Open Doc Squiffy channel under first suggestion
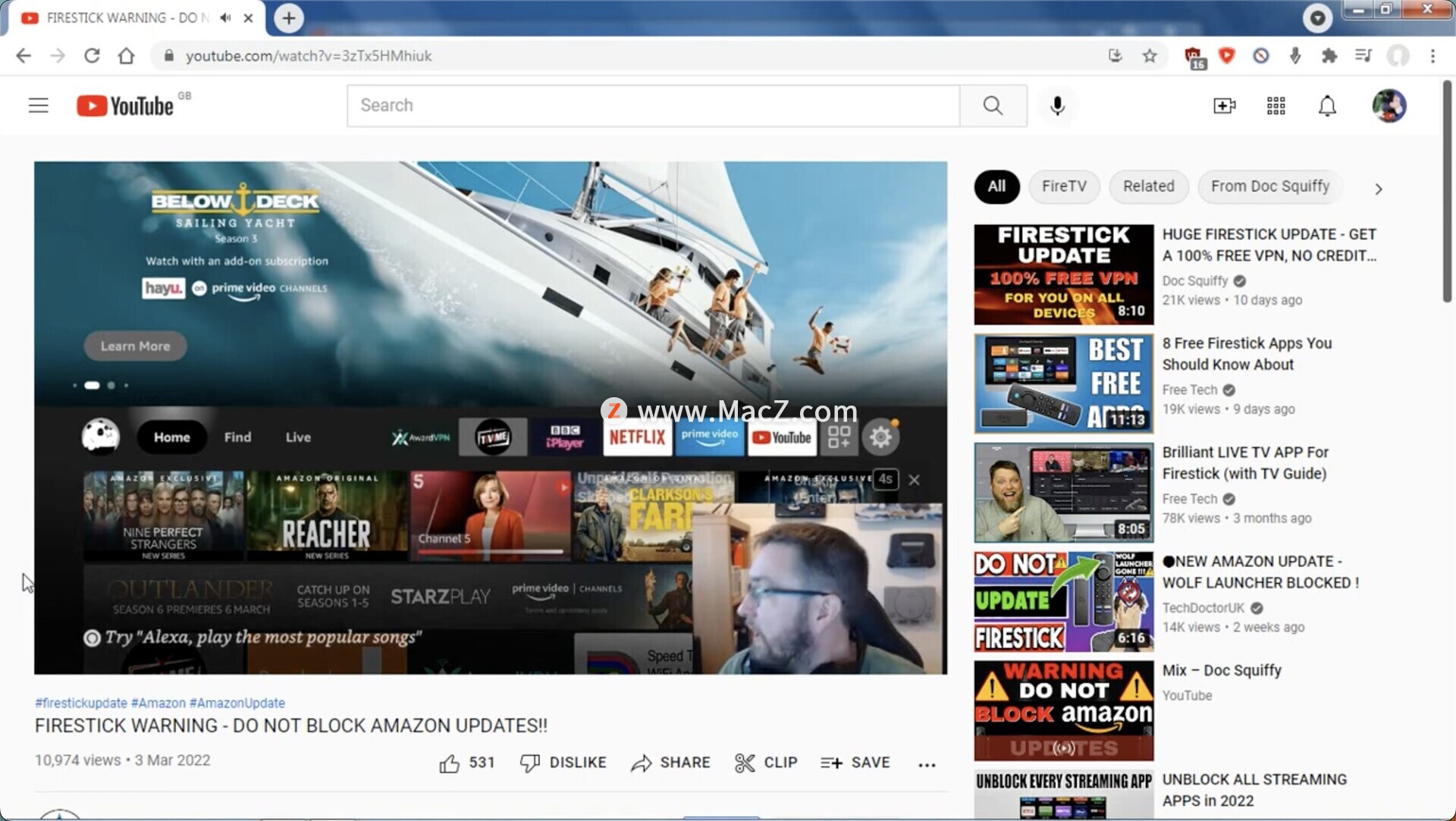This screenshot has height=821, width=1456. click(1195, 280)
